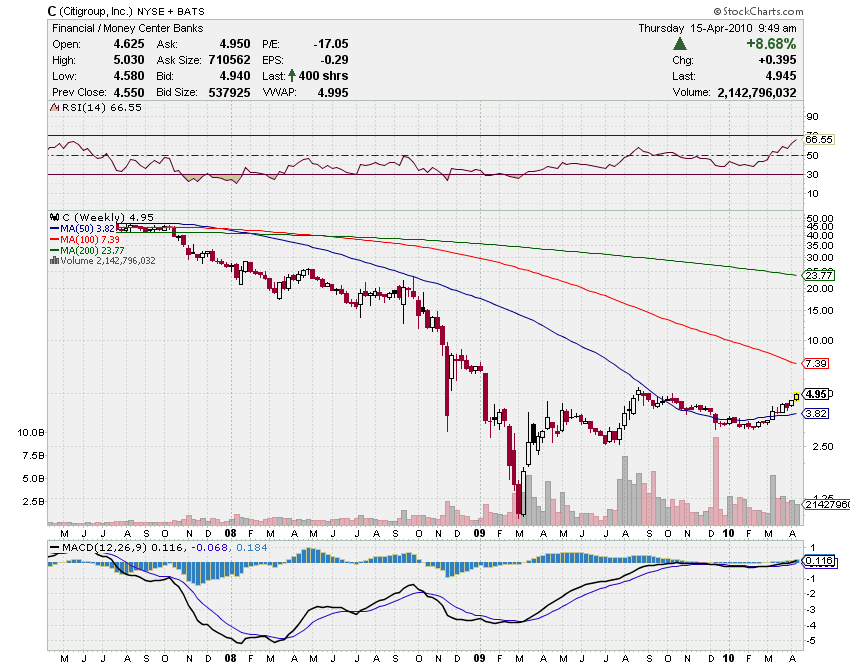Click the Last value 4.945
Image resolution: width=850 pixels, height=668 pixels.
(x=781, y=76)
